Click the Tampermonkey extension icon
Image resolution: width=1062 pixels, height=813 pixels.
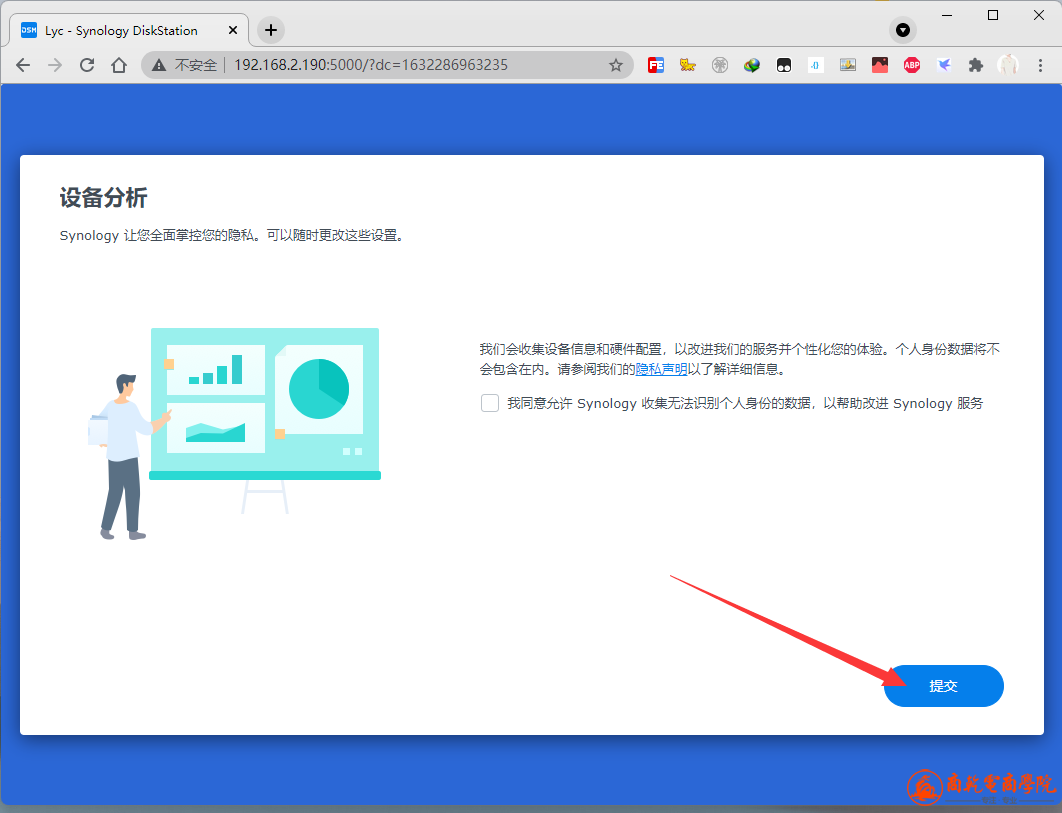tap(784, 65)
